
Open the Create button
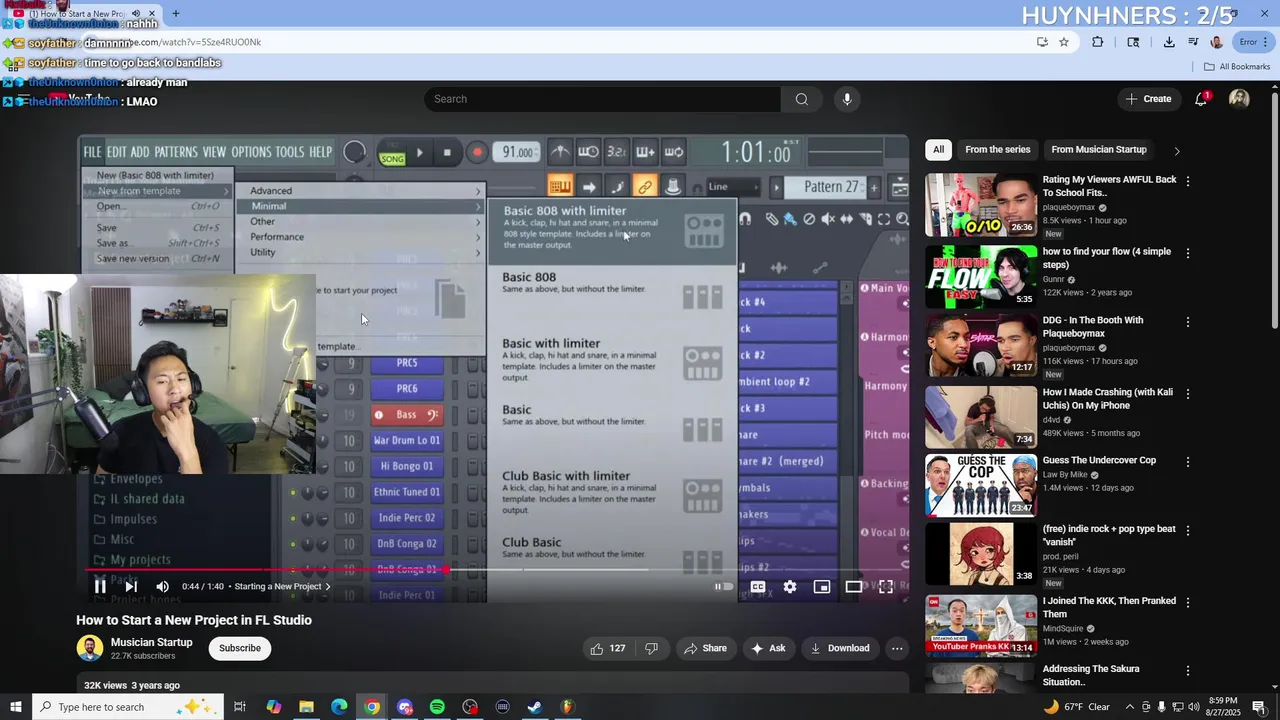1148,99
